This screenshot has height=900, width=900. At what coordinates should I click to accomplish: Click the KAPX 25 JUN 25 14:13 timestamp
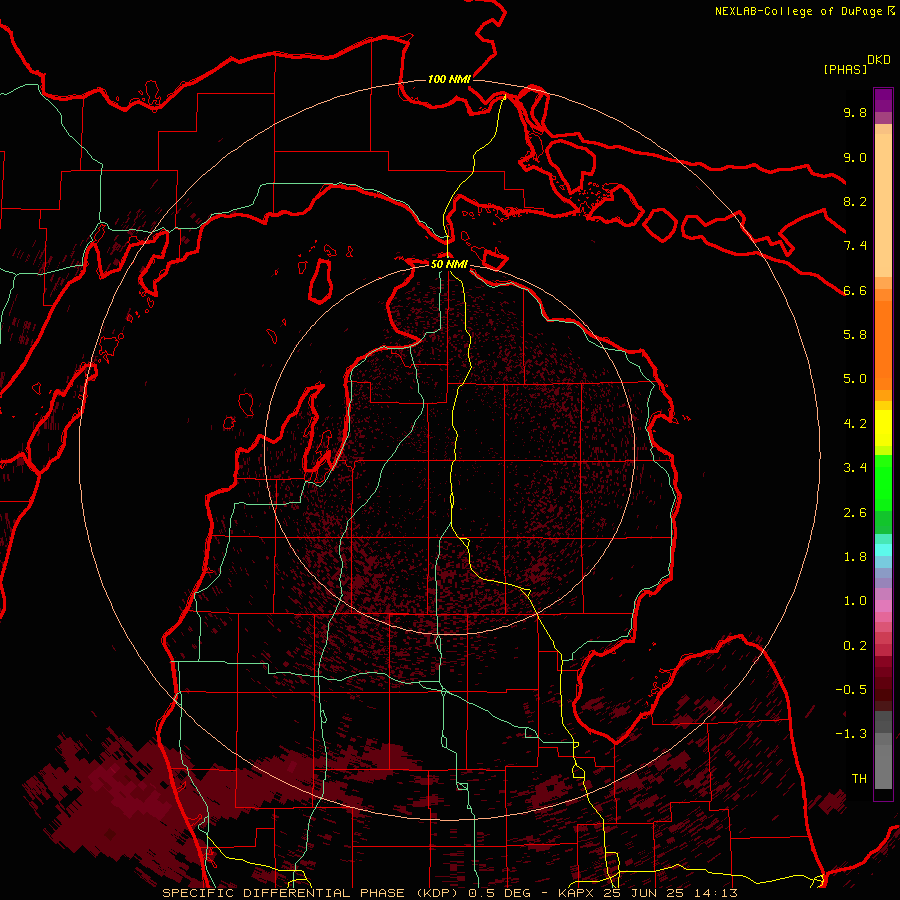(647, 893)
